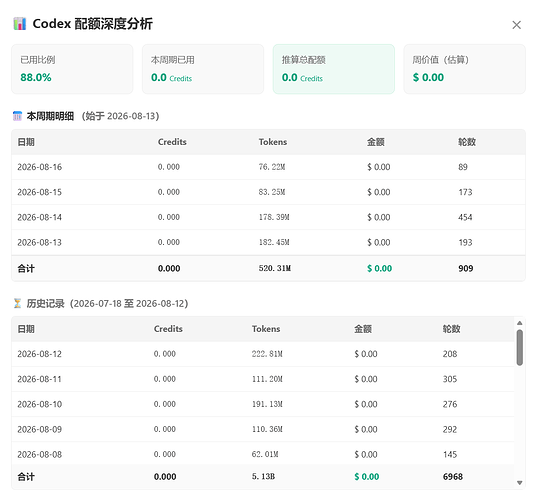
Task: Click the history rounds value 208
Action: 450,354
